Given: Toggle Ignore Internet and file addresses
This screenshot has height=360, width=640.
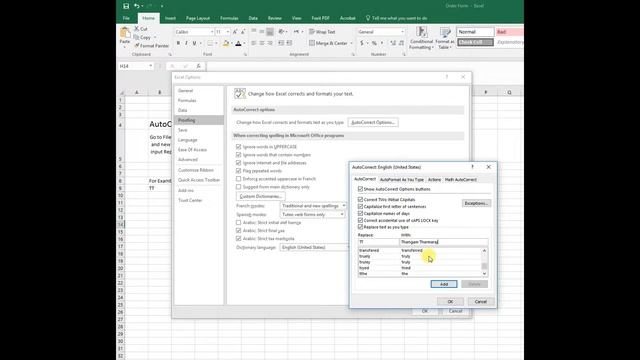Looking at the screenshot, I should click(238, 163).
